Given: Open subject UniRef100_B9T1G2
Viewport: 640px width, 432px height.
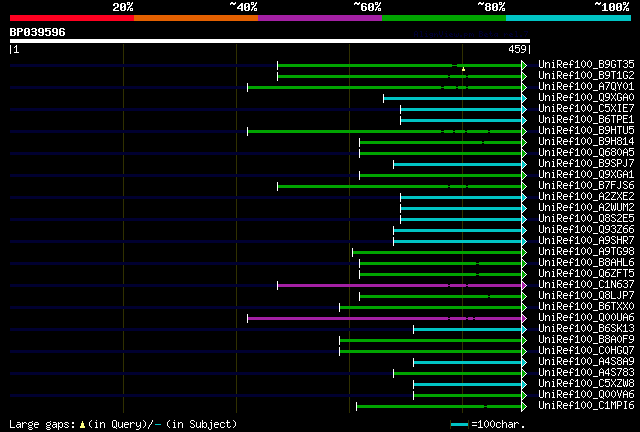Looking at the screenshot, I should pyautogui.click(x=586, y=75).
